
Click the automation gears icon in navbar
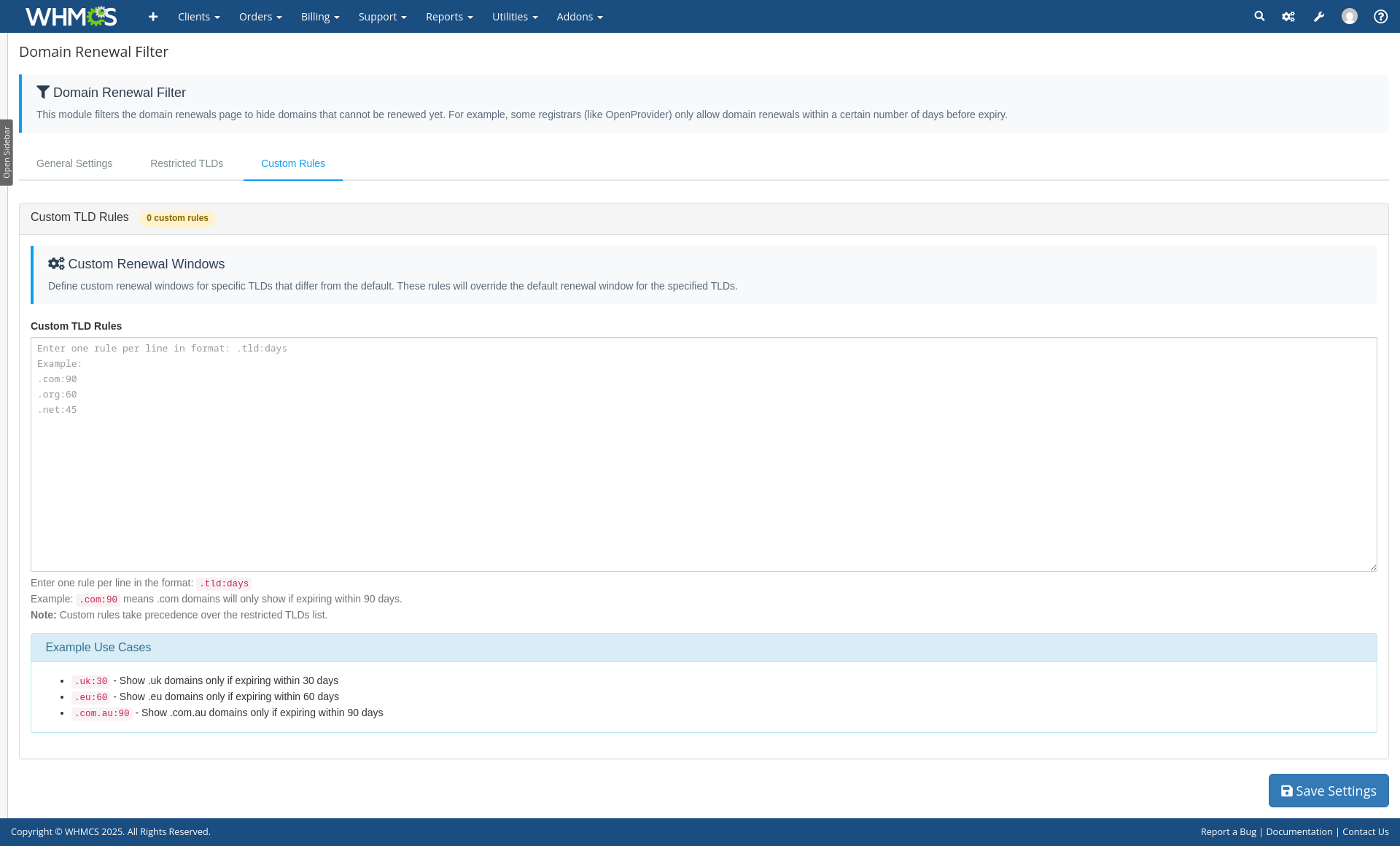tap(1288, 17)
